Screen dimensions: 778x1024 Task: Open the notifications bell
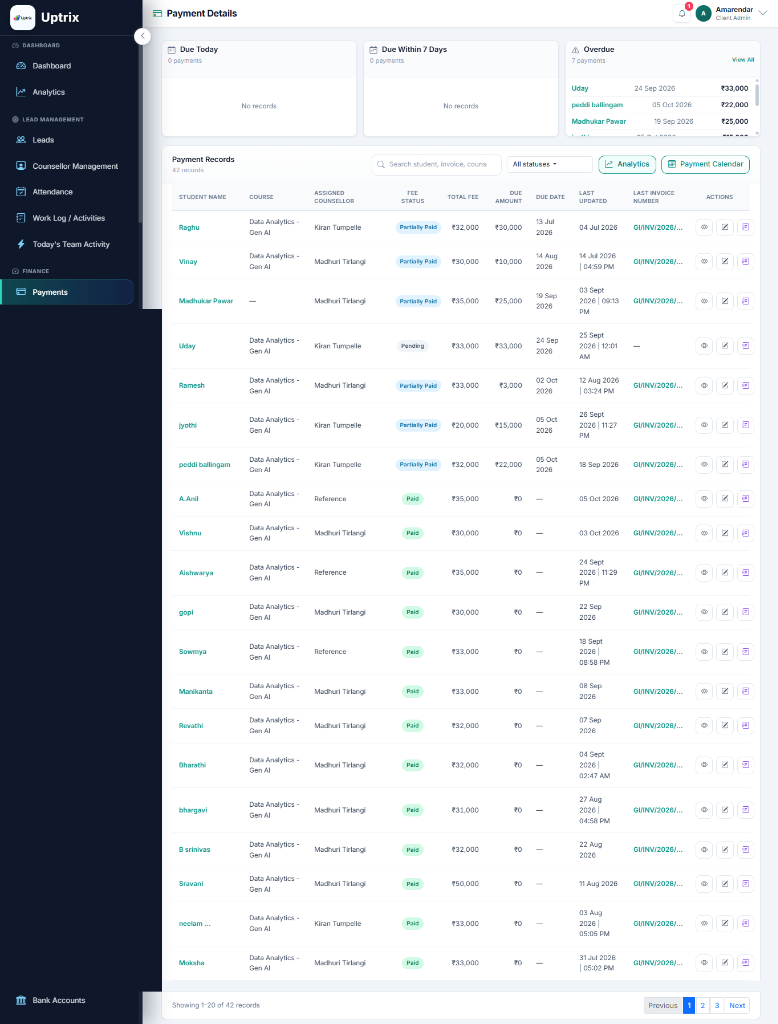(x=682, y=13)
